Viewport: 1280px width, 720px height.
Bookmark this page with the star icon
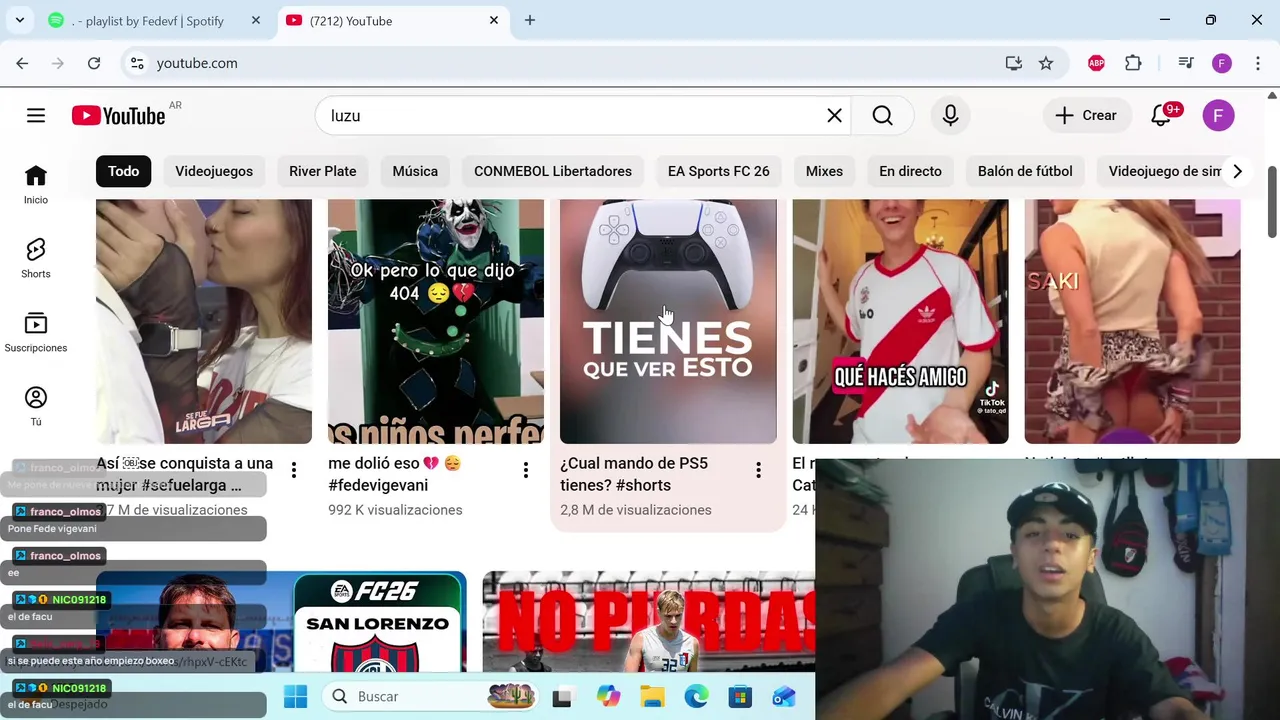tap(1046, 63)
